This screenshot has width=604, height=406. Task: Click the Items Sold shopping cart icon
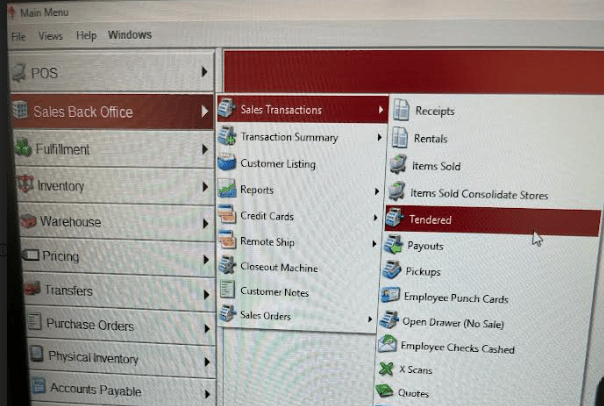pyautogui.click(x=398, y=164)
